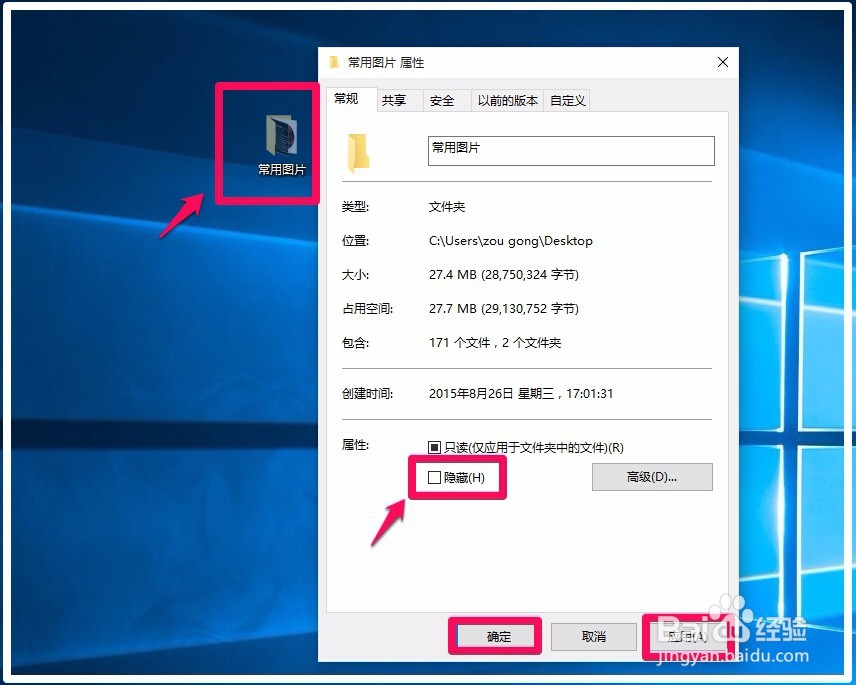Viewport: 856px width, 685px height.
Task: Switch to the 以前的版本 tab
Action: pos(508,100)
